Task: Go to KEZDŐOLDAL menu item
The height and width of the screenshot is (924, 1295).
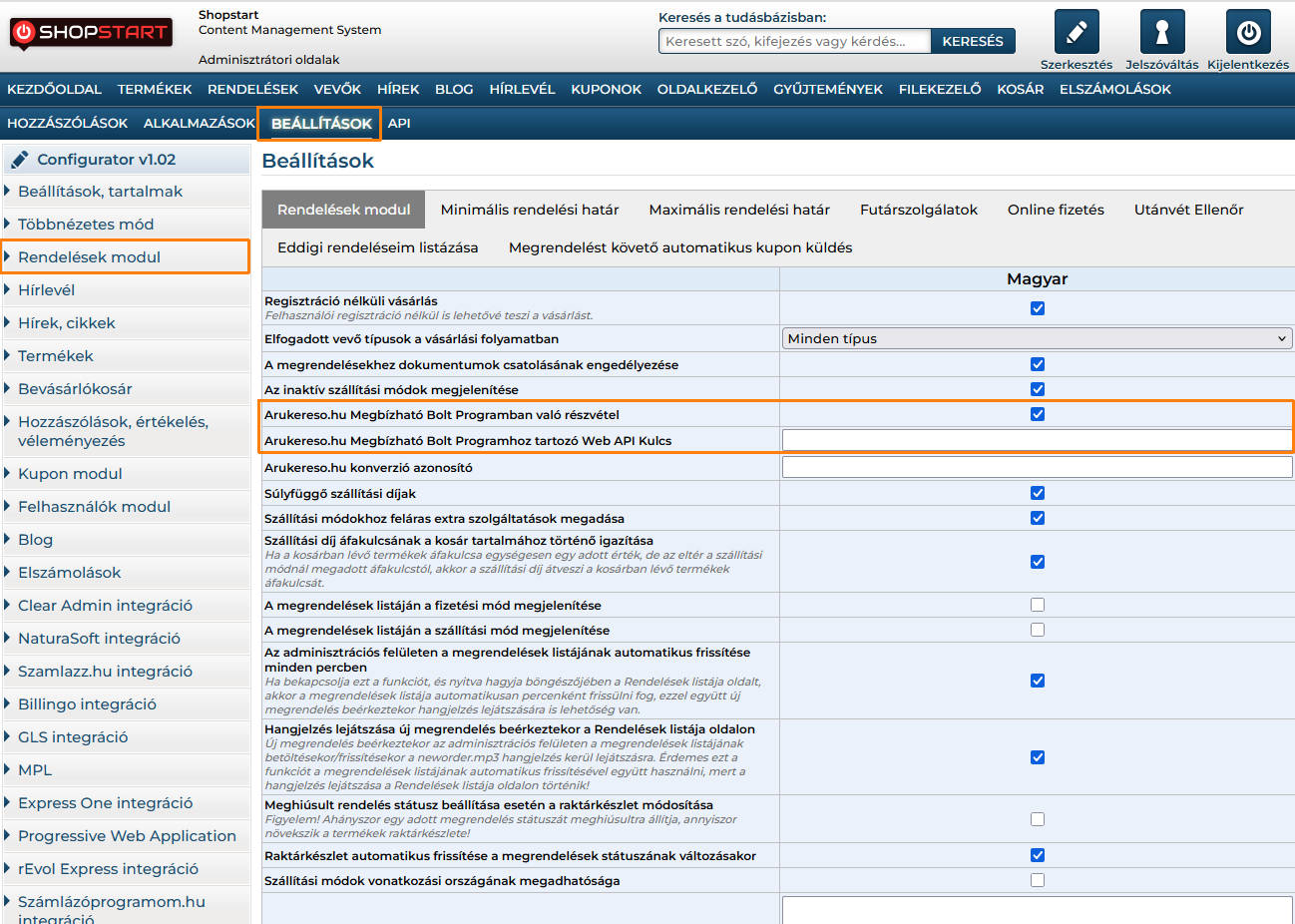Action: 55,89
